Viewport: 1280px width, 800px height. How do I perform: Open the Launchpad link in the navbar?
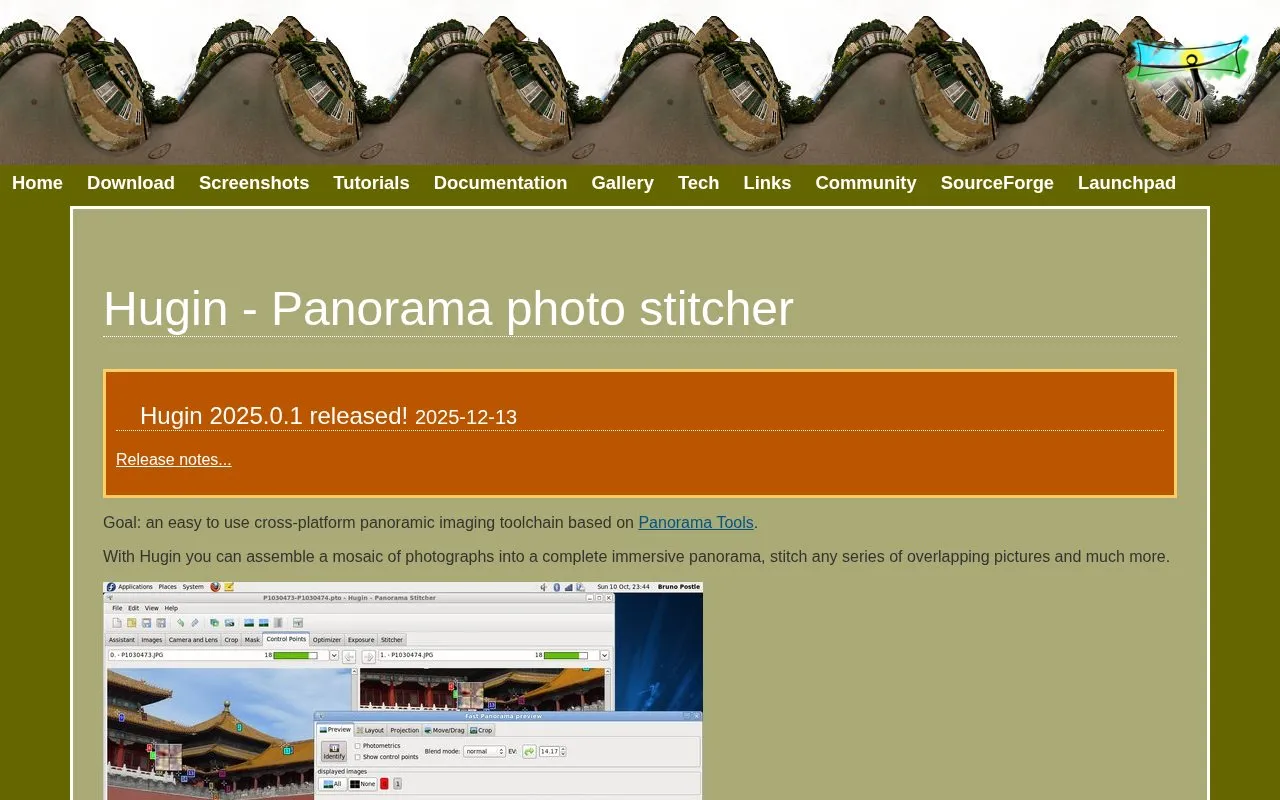(x=1127, y=183)
